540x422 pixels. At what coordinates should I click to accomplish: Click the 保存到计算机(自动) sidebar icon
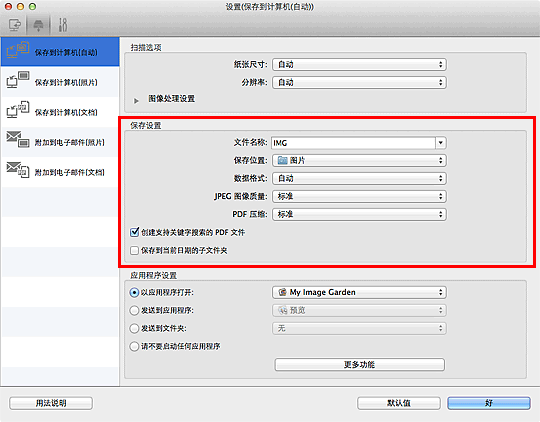click(18, 50)
